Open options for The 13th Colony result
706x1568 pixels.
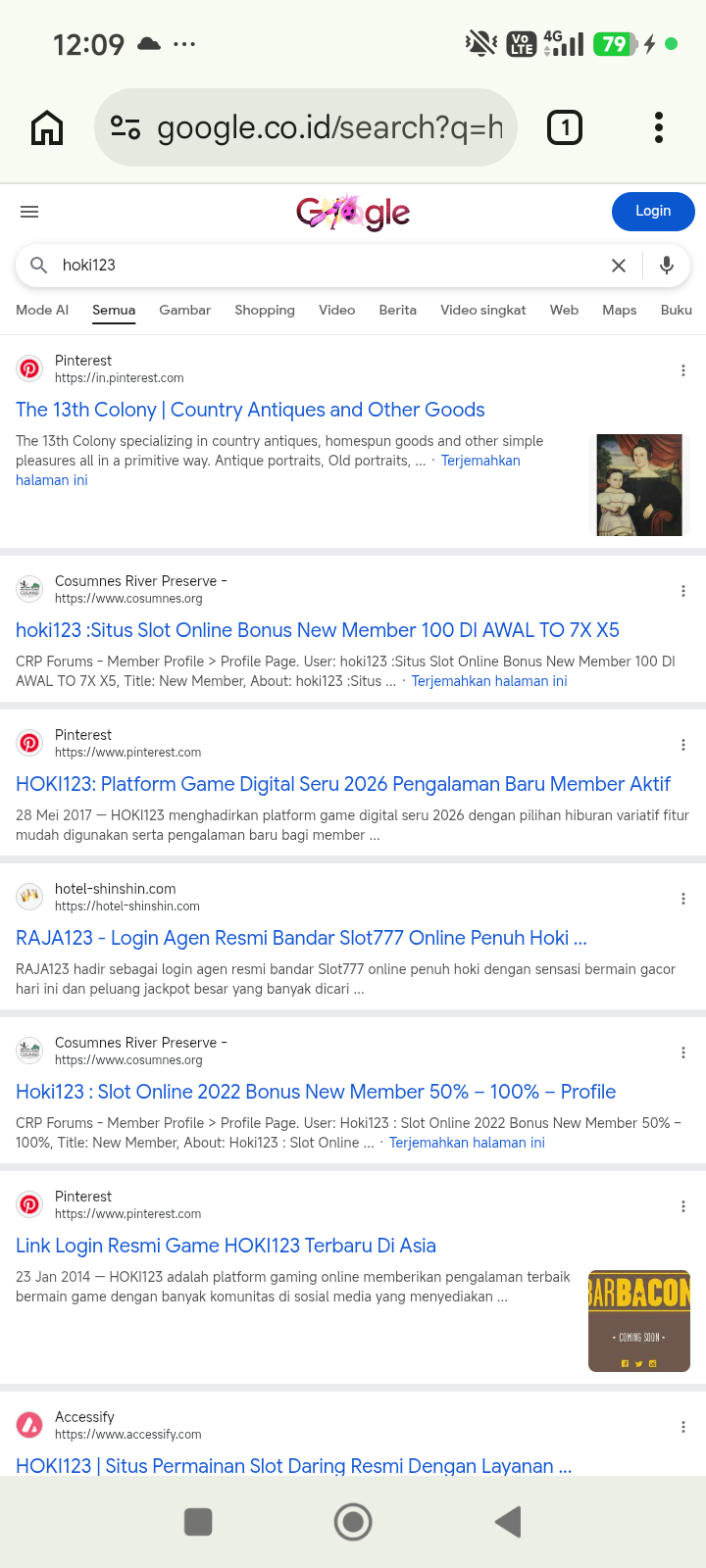point(683,370)
